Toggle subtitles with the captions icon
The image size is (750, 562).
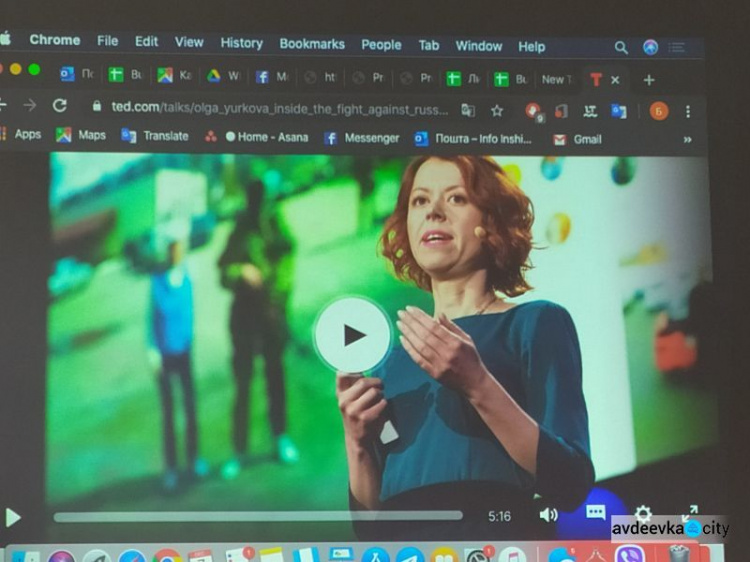pos(596,512)
